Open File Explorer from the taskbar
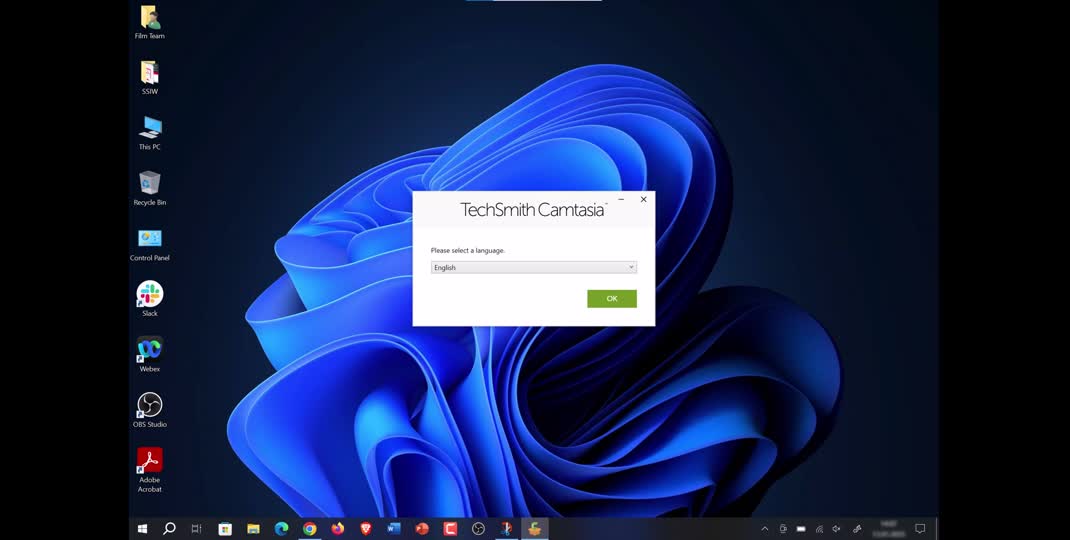The image size is (1070, 540). tap(253, 528)
